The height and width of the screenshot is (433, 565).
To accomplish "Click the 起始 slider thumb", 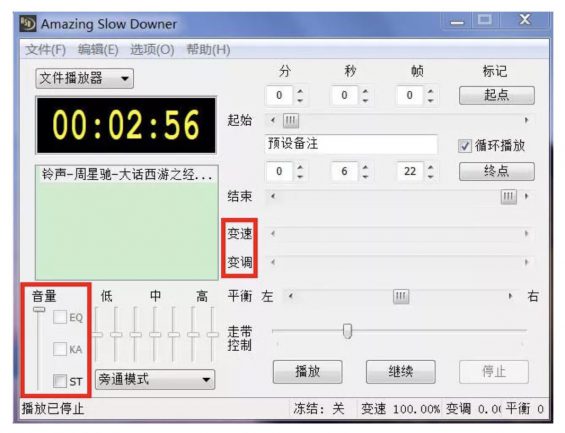I will click(290, 121).
